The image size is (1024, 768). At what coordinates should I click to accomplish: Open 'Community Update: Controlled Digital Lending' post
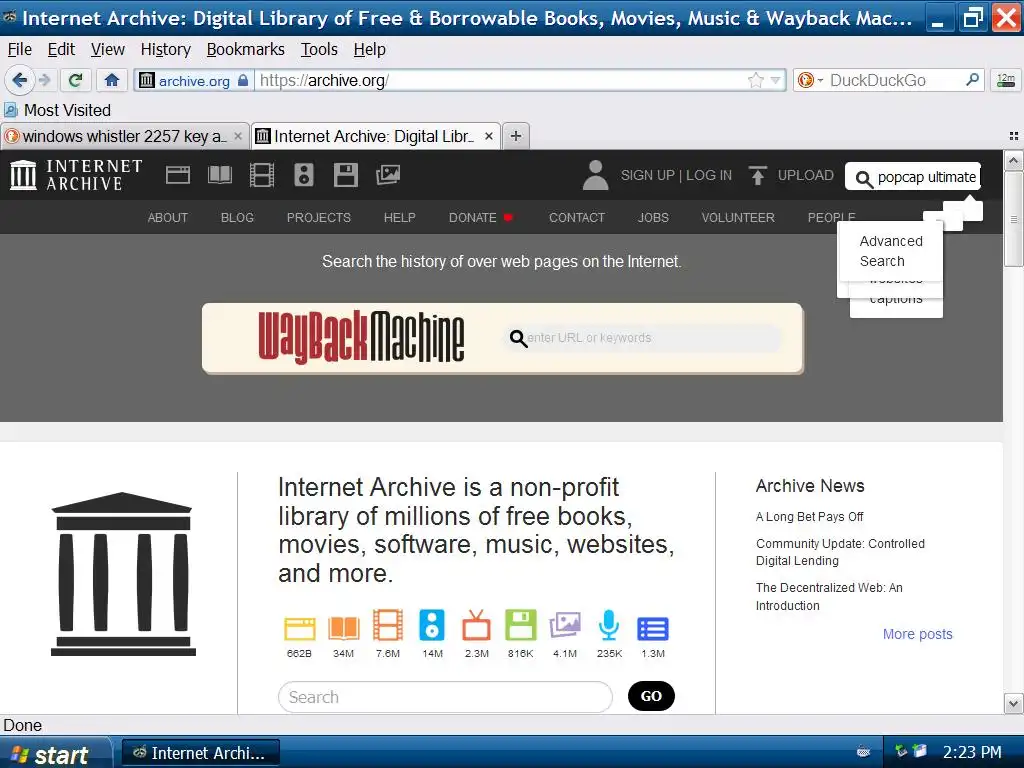[840, 552]
